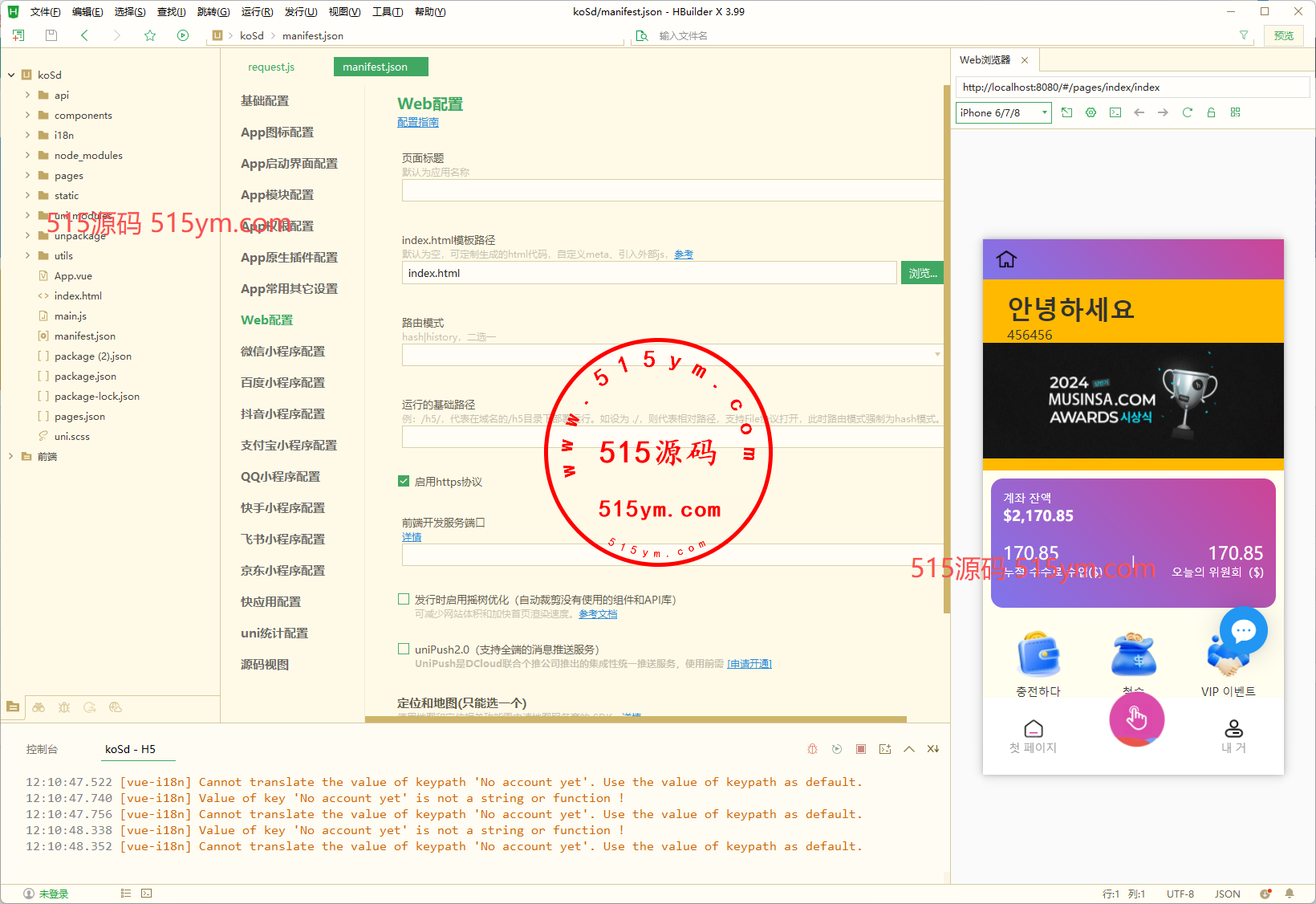The image size is (1316, 904).
Task: Click the stop red square icon in console
Action: [860, 749]
